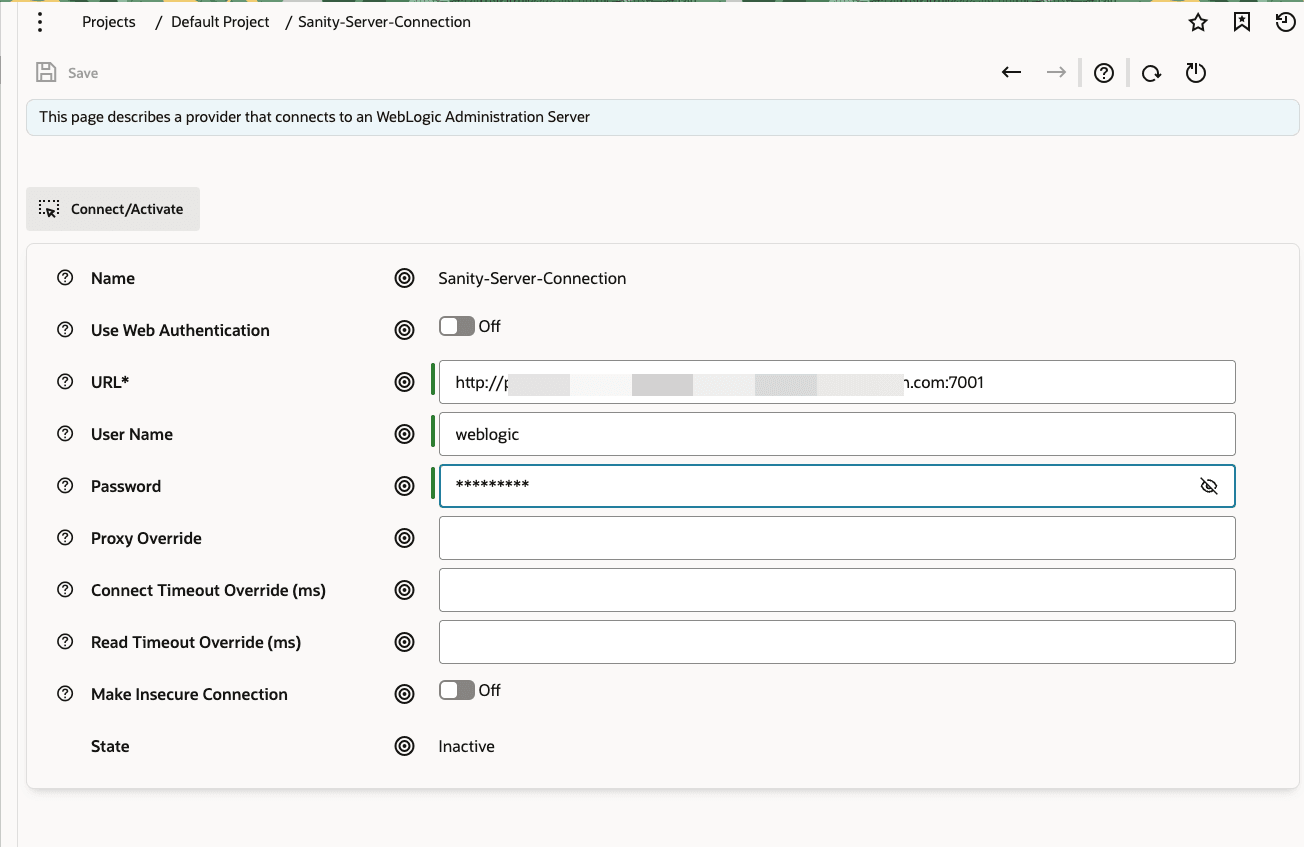Click help icon beside Password
The height and width of the screenshot is (847, 1304).
click(66, 486)
